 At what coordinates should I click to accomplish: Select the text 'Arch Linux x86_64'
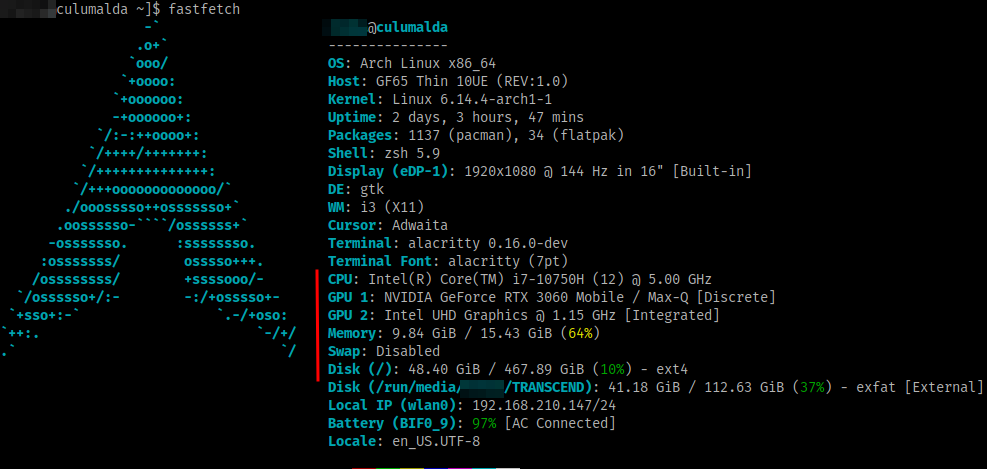coord(428,64)
